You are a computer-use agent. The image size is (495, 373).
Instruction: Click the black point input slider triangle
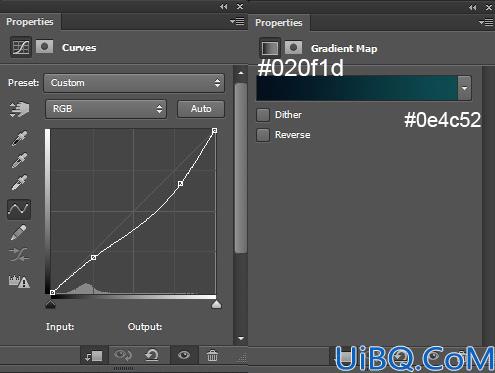50,304
